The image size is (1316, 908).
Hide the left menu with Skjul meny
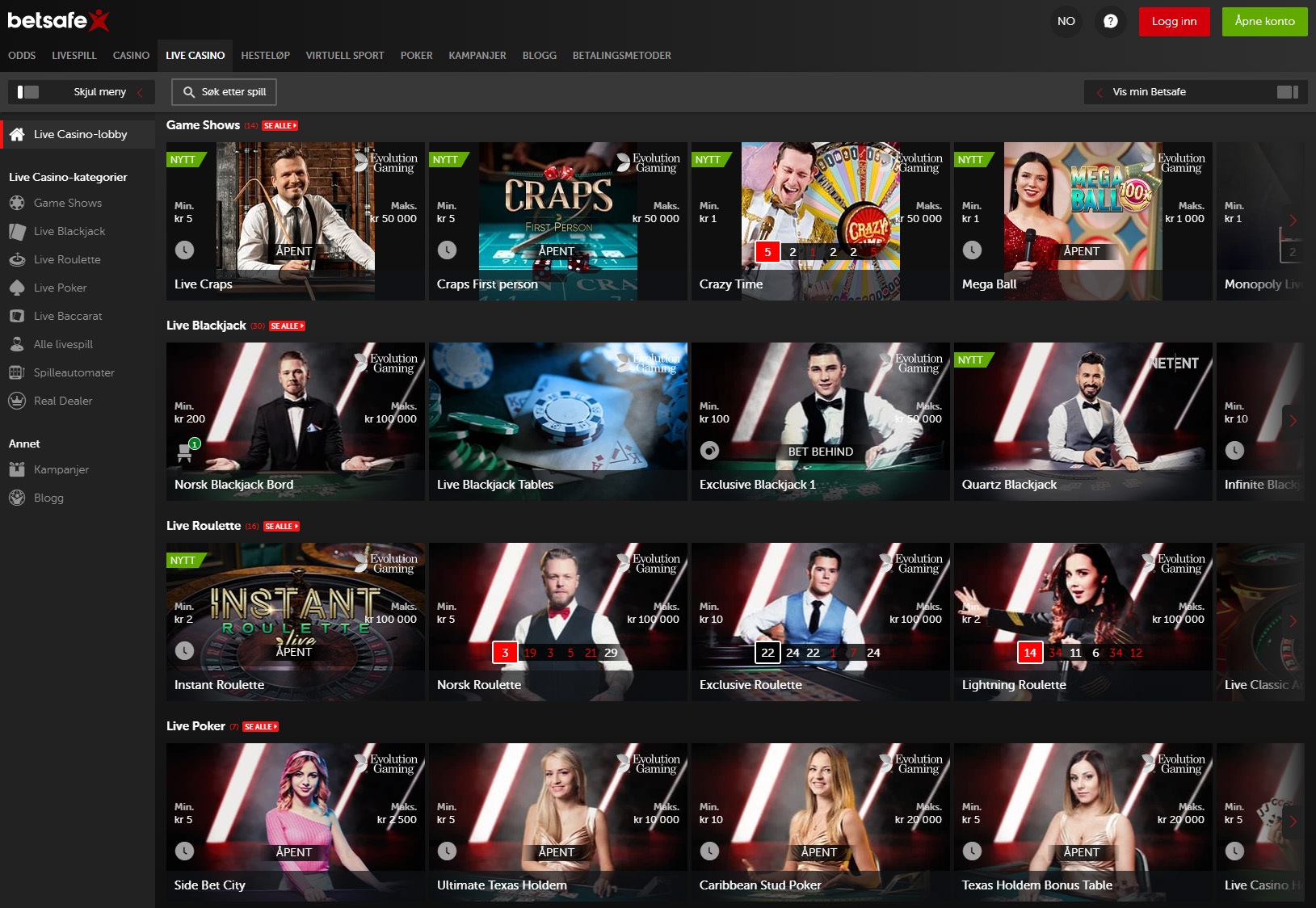tap(81, 92)
